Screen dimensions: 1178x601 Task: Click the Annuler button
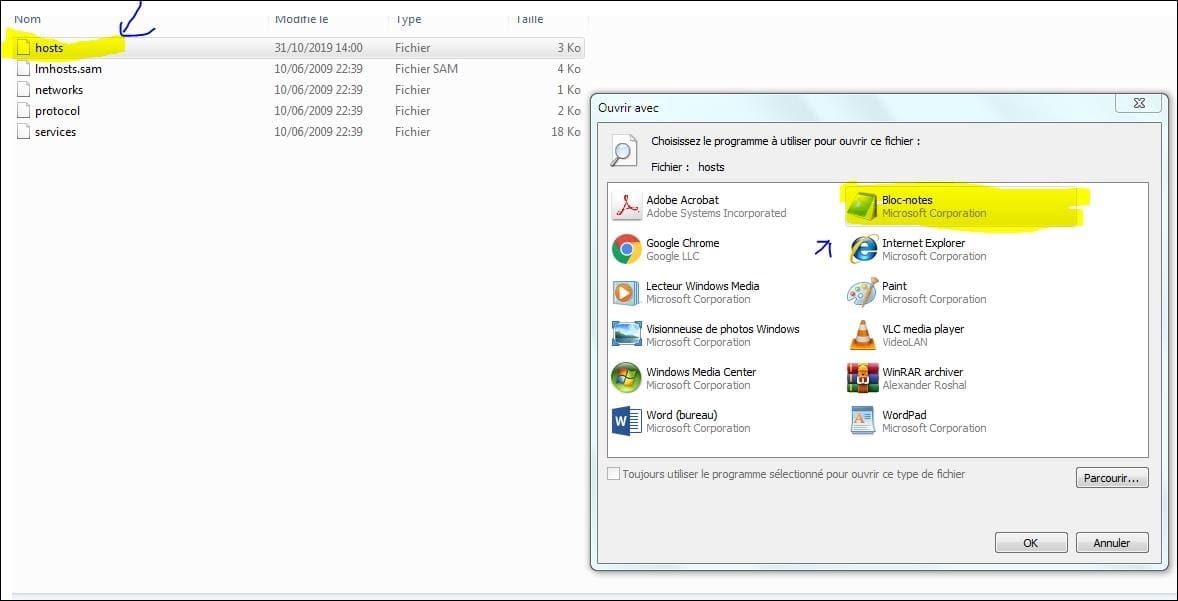1112,542
